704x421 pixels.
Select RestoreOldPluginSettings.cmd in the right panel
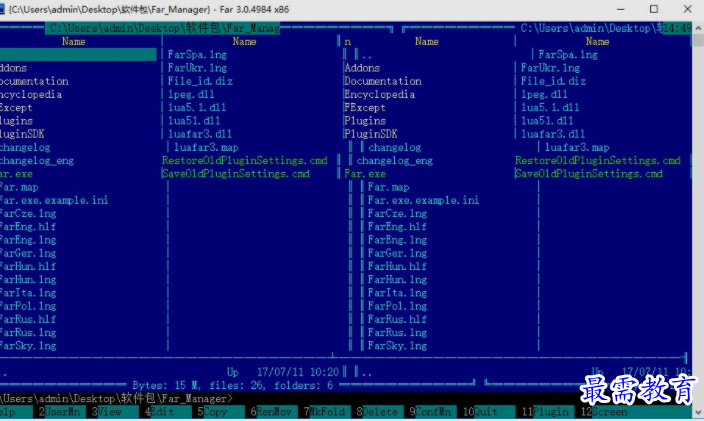[x=598, y=161]
